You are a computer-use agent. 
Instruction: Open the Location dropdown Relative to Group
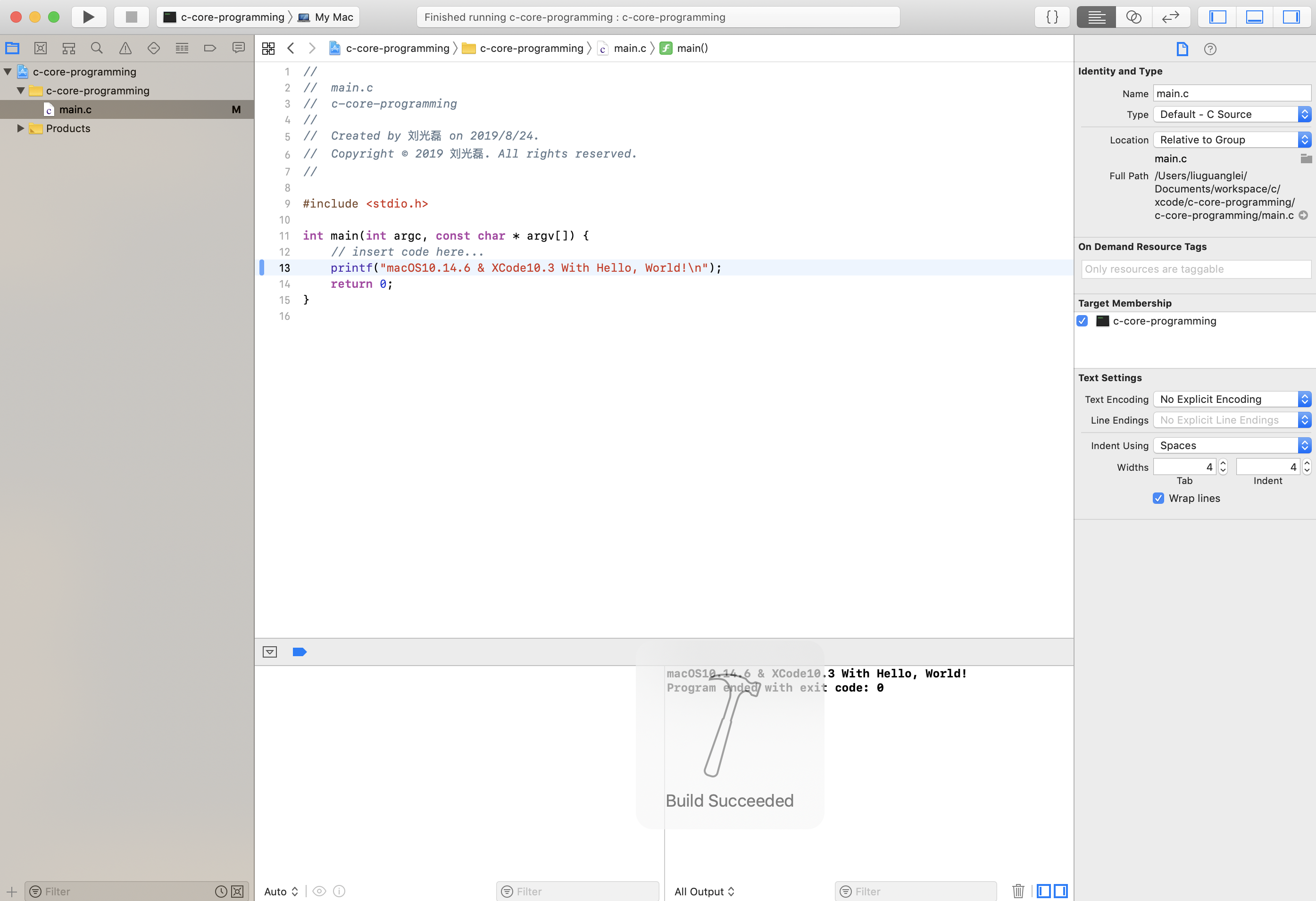pyautogui.click(x=1232, y=140)
